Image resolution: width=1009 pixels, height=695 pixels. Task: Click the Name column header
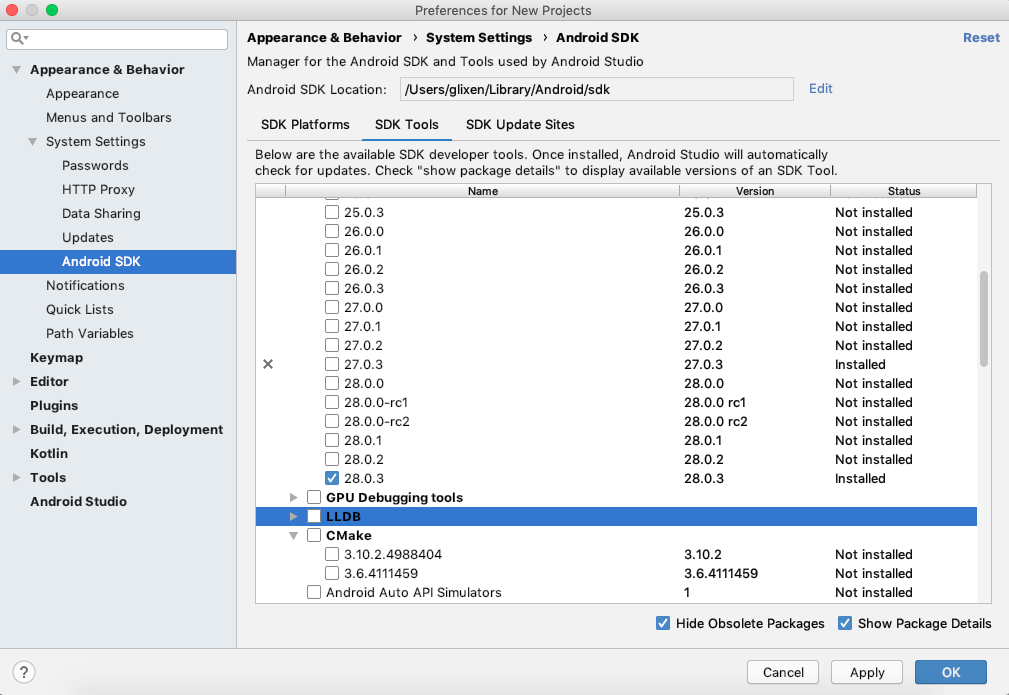(x=483, y=191)
